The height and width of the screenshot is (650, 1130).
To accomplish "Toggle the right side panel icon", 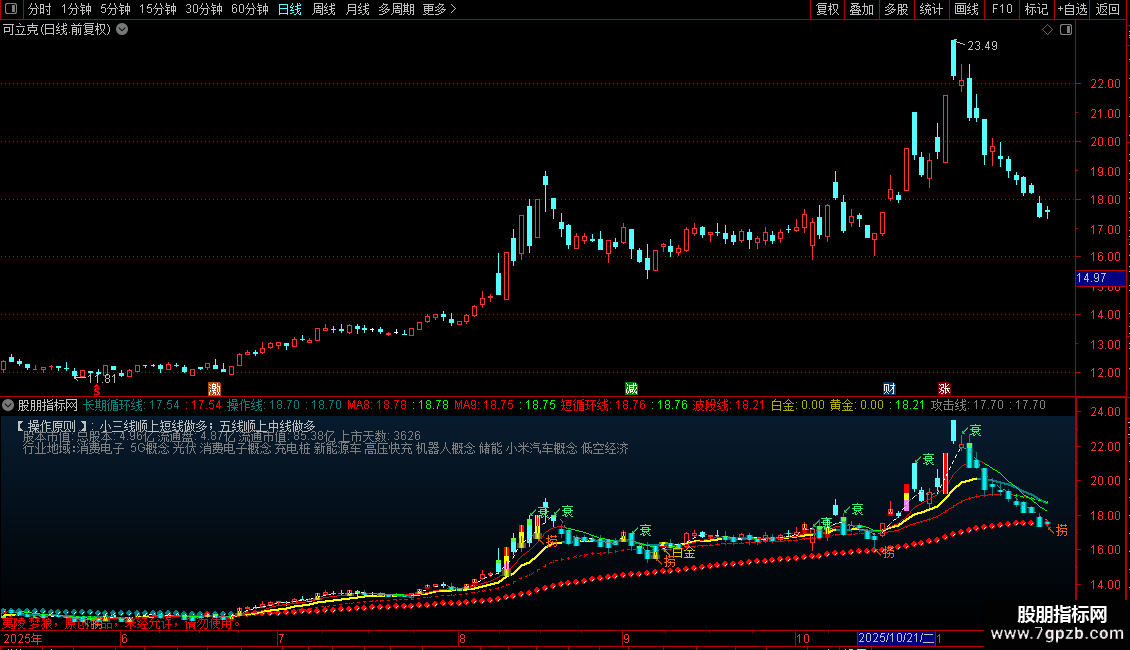I will 1066,30.
